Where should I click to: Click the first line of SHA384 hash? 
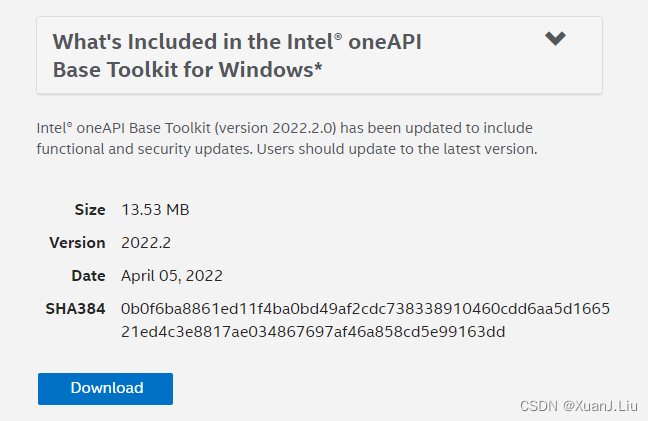coord(365,308)
